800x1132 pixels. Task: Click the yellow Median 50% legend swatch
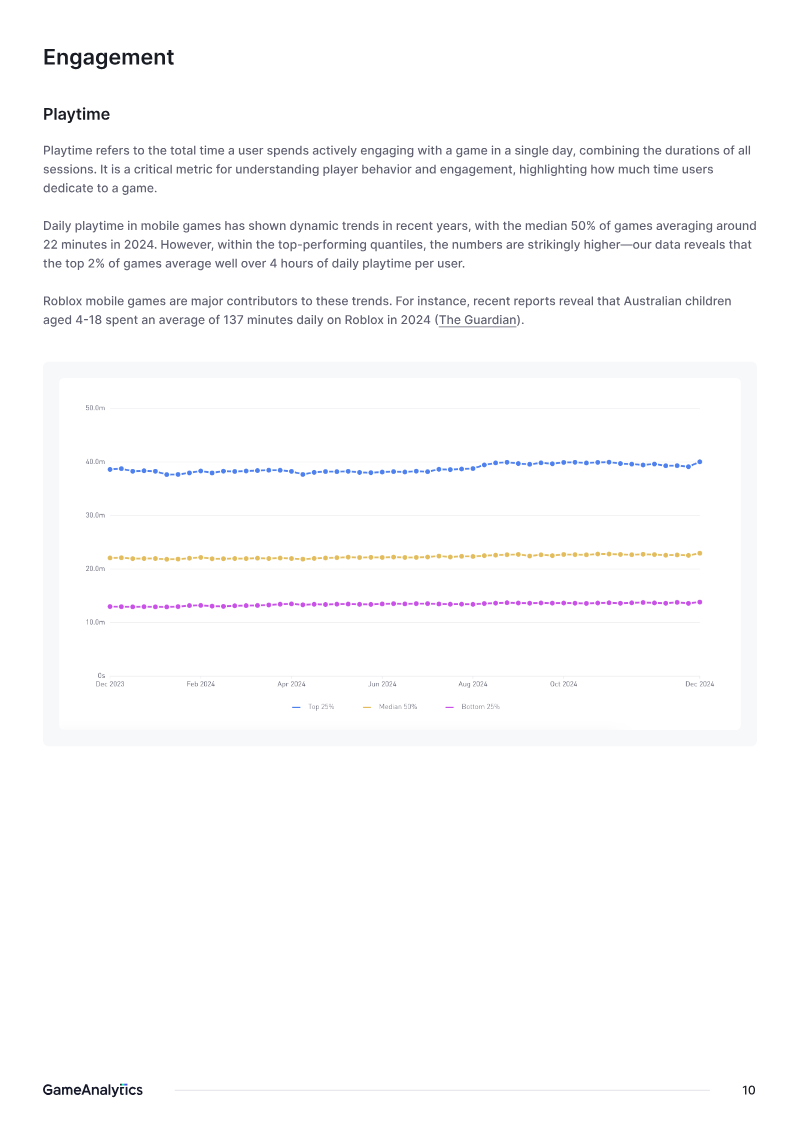tap(367, 708)
